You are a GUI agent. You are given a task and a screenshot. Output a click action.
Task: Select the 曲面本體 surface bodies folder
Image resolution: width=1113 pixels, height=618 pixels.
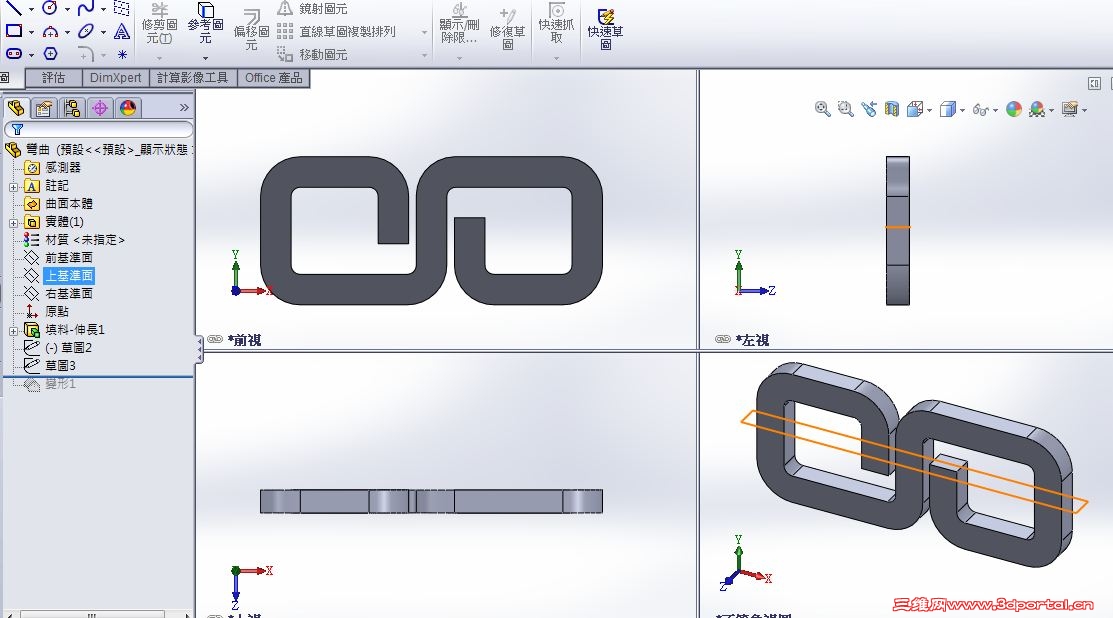58,204
